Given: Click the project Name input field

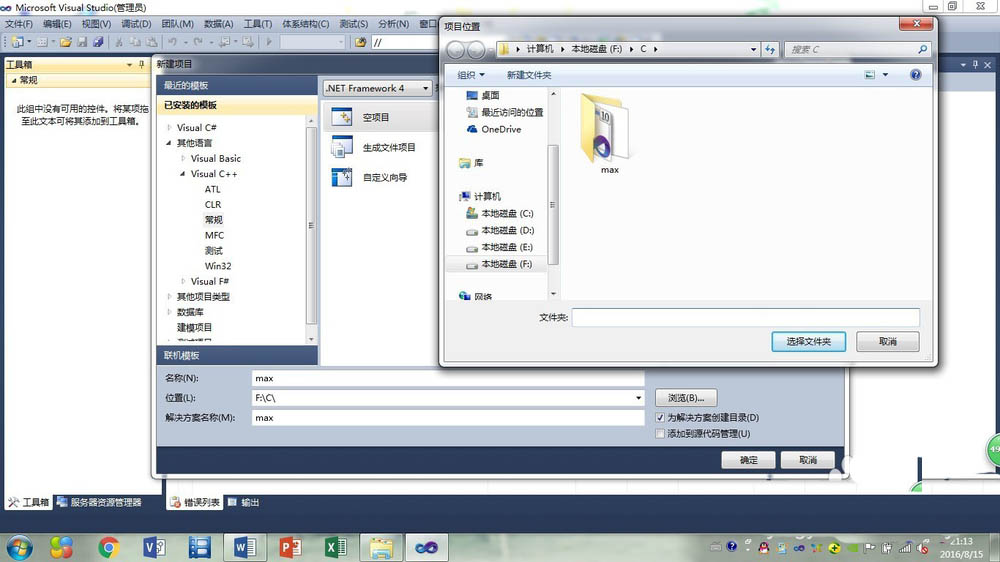Looking at the screenshot, I should [x=448, y=378].
